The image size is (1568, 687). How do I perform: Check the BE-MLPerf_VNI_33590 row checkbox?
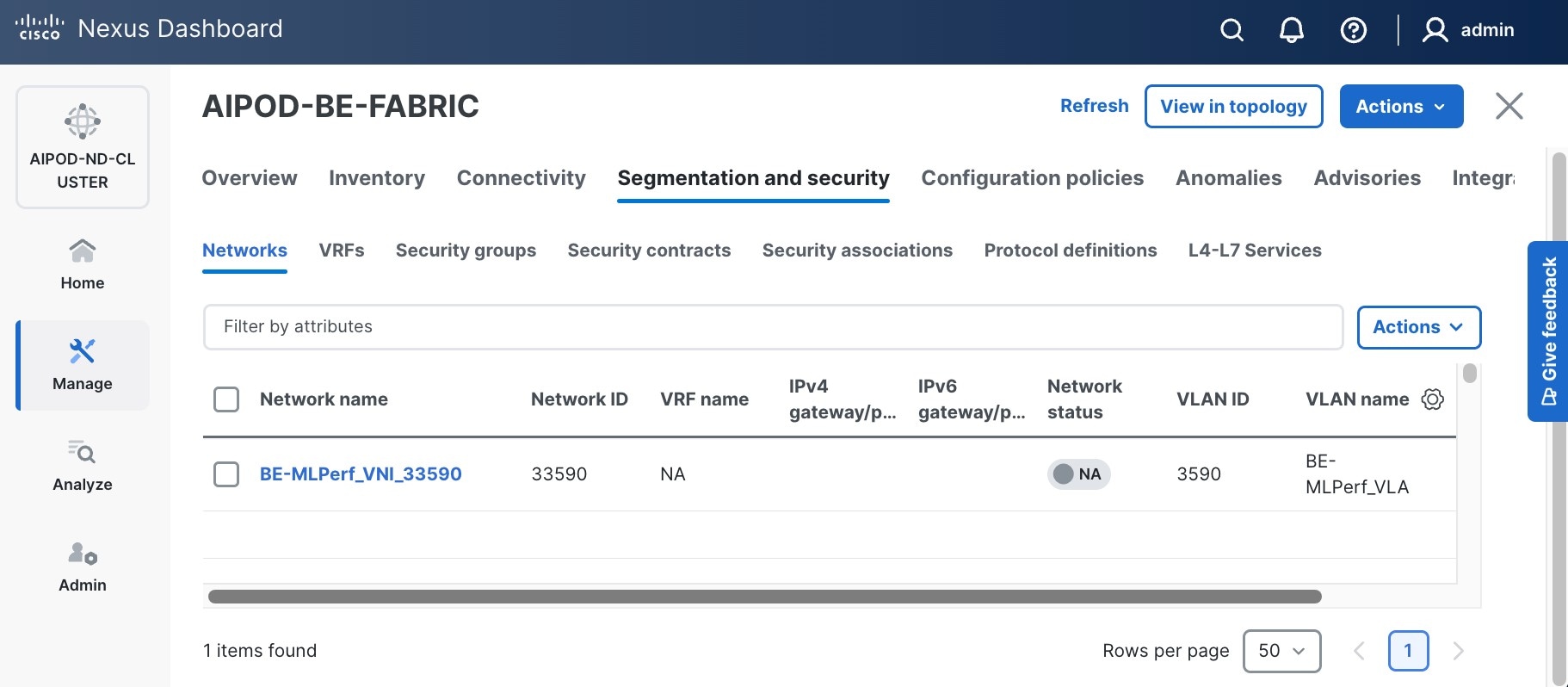pos(226,474)
